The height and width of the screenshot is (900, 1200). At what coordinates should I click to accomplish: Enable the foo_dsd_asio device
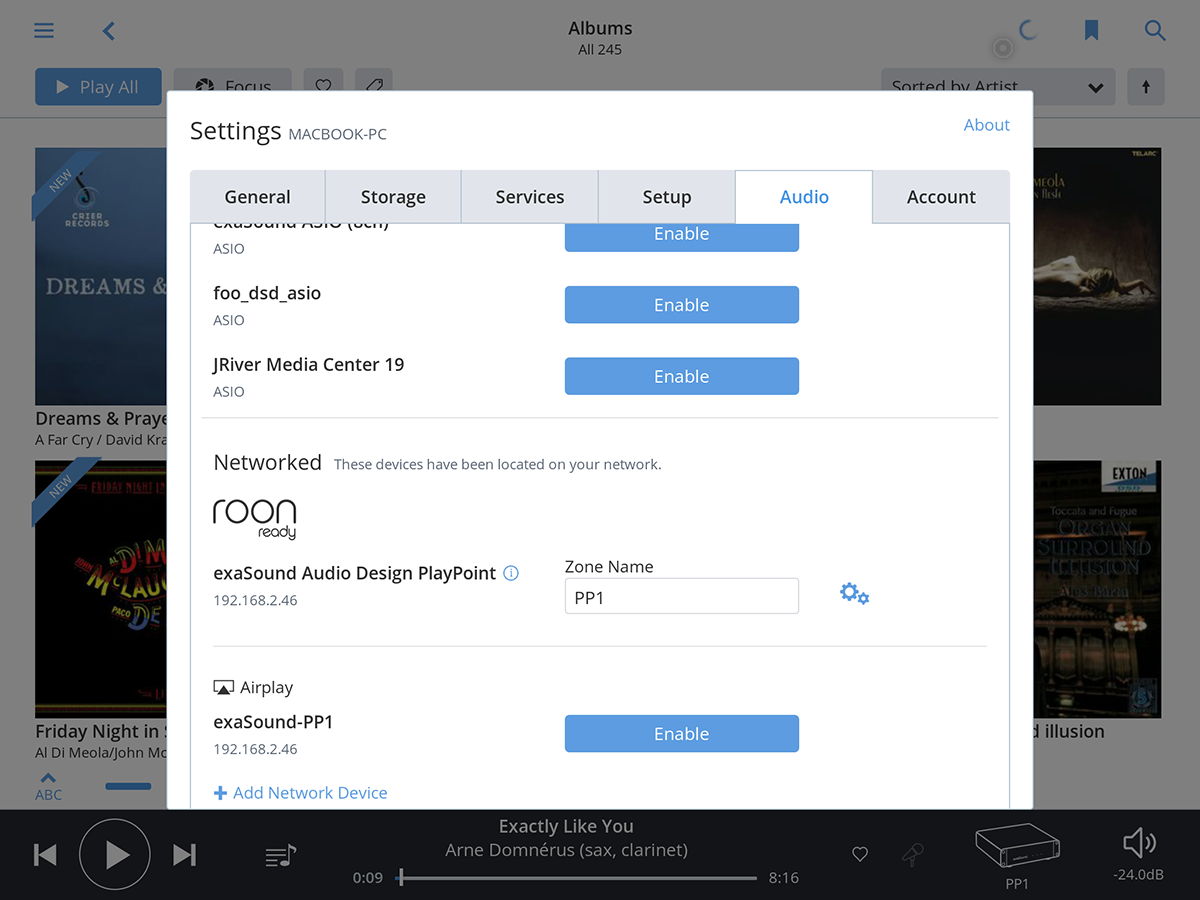pos(682,305)
